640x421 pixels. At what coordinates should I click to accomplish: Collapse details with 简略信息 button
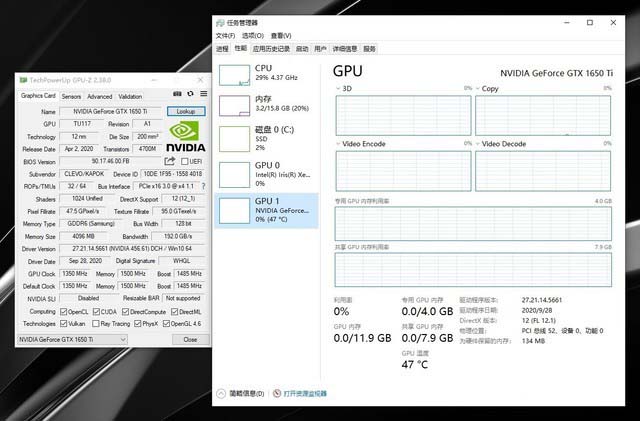[244, 394]
